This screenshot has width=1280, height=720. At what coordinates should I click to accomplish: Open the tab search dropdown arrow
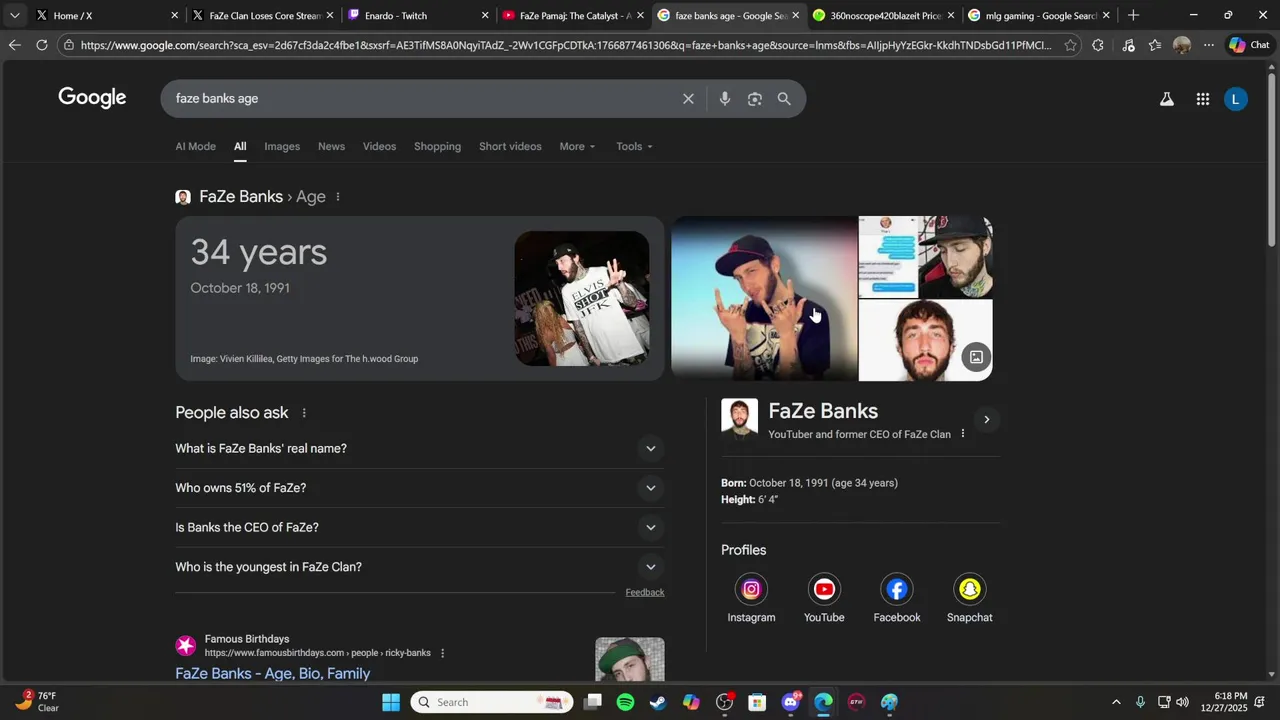tap(14, 15)
